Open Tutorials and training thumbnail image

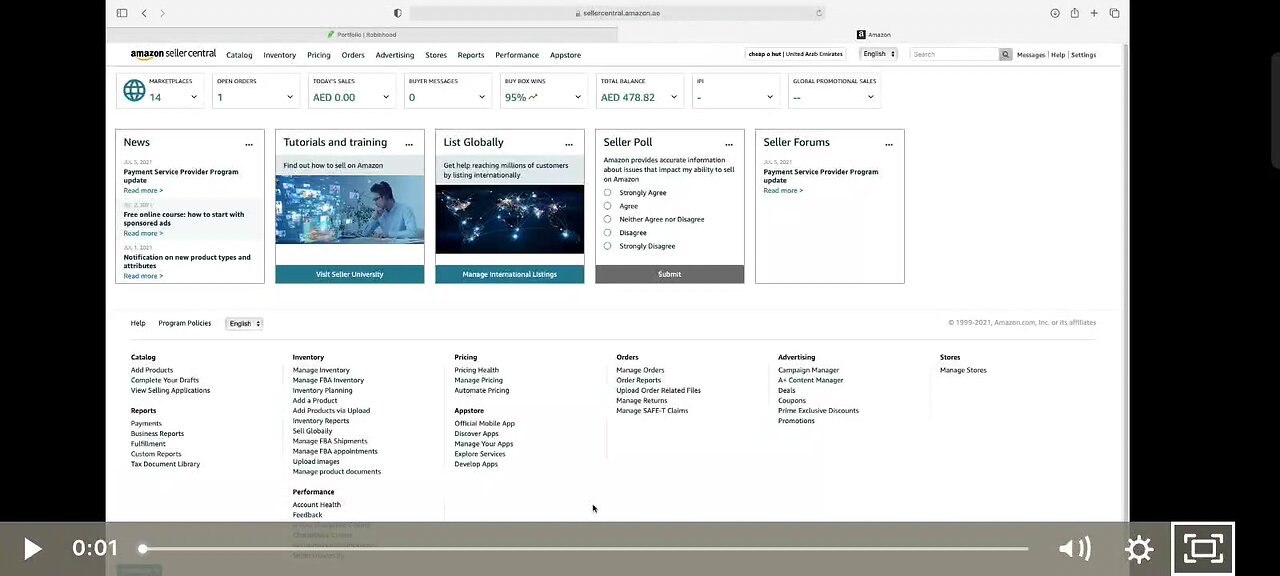pyautogui.click(x=350, y=210)
